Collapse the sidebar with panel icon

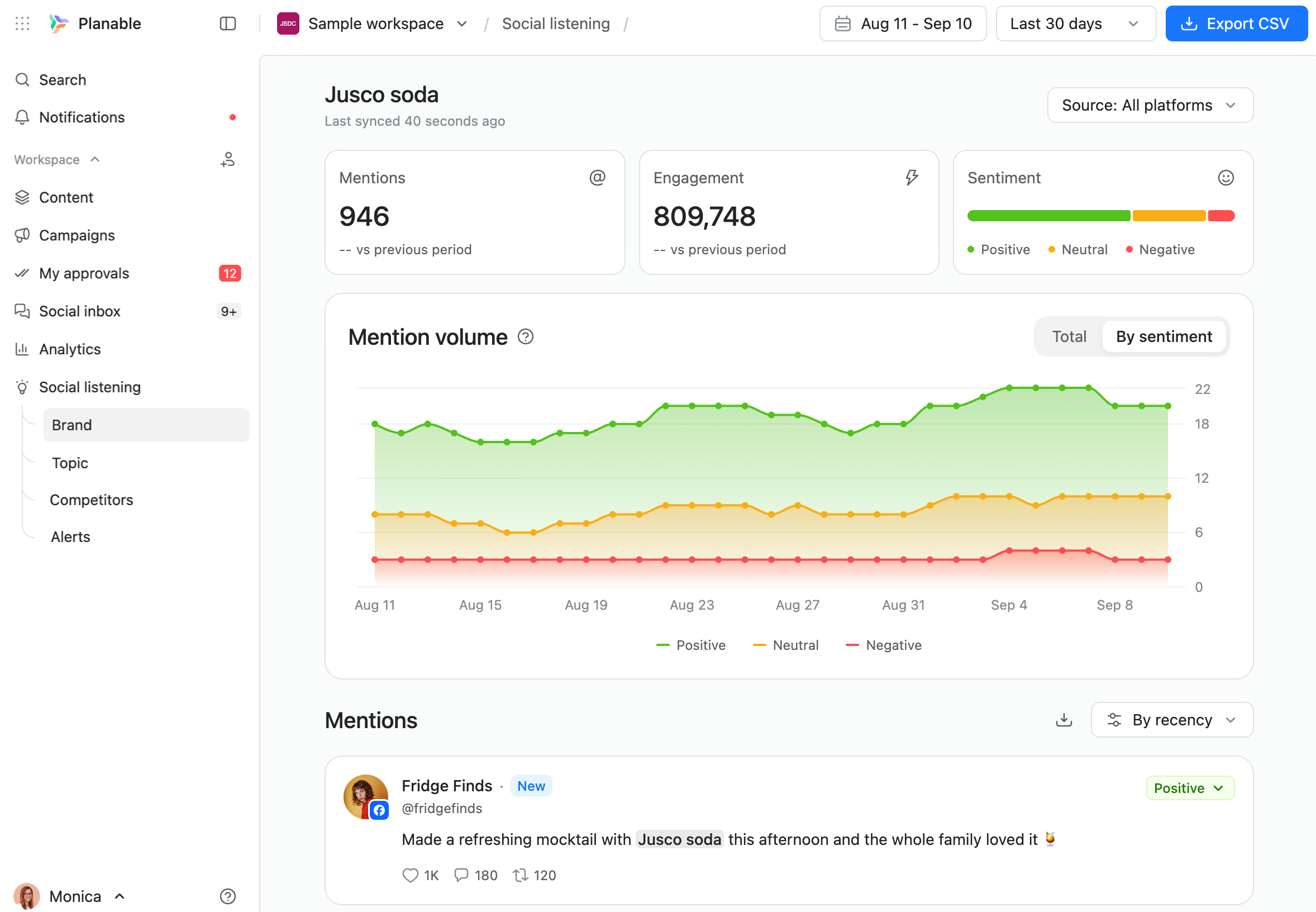pyautogui.click(x=228, y=23)
